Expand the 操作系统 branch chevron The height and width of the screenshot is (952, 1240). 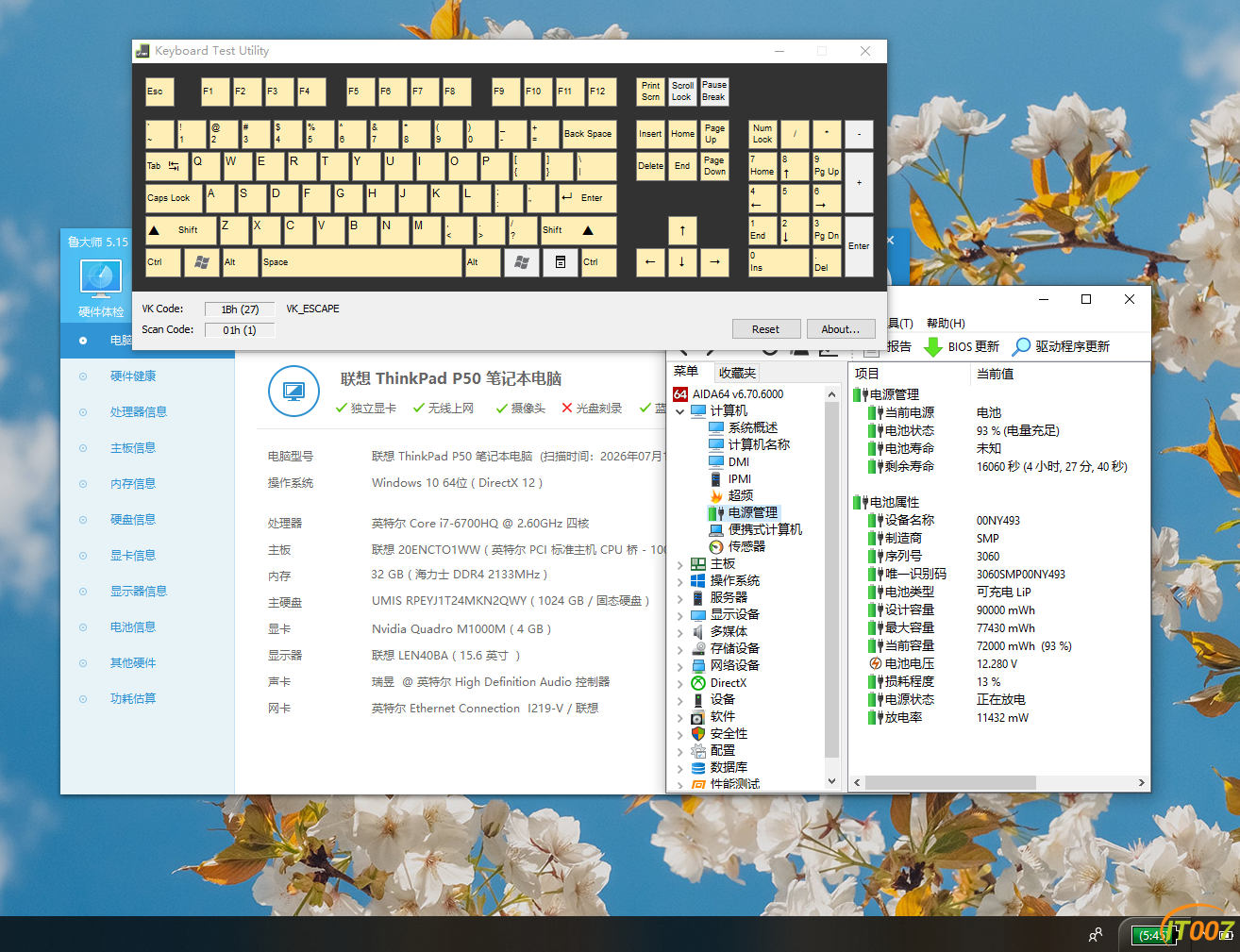click(x=680, y=581)
